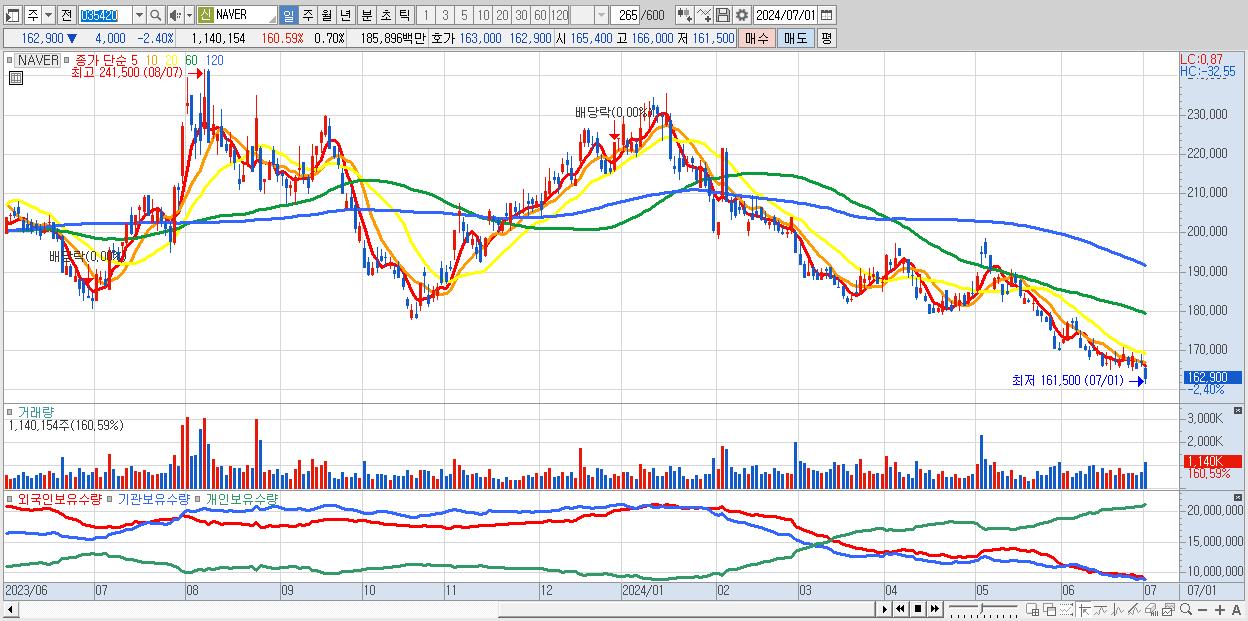
Task: Select the second (초) chart period
Action: pyautogui.click(x=385, y=15)
